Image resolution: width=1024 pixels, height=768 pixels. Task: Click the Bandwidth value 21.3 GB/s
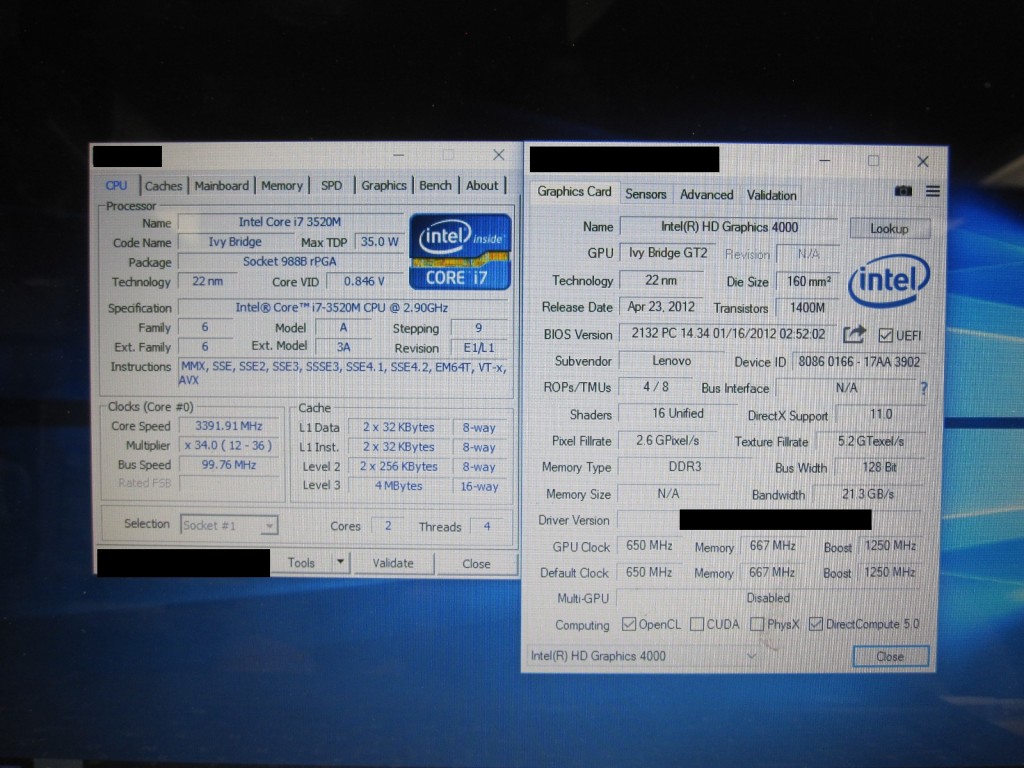[x=867, y=494]
